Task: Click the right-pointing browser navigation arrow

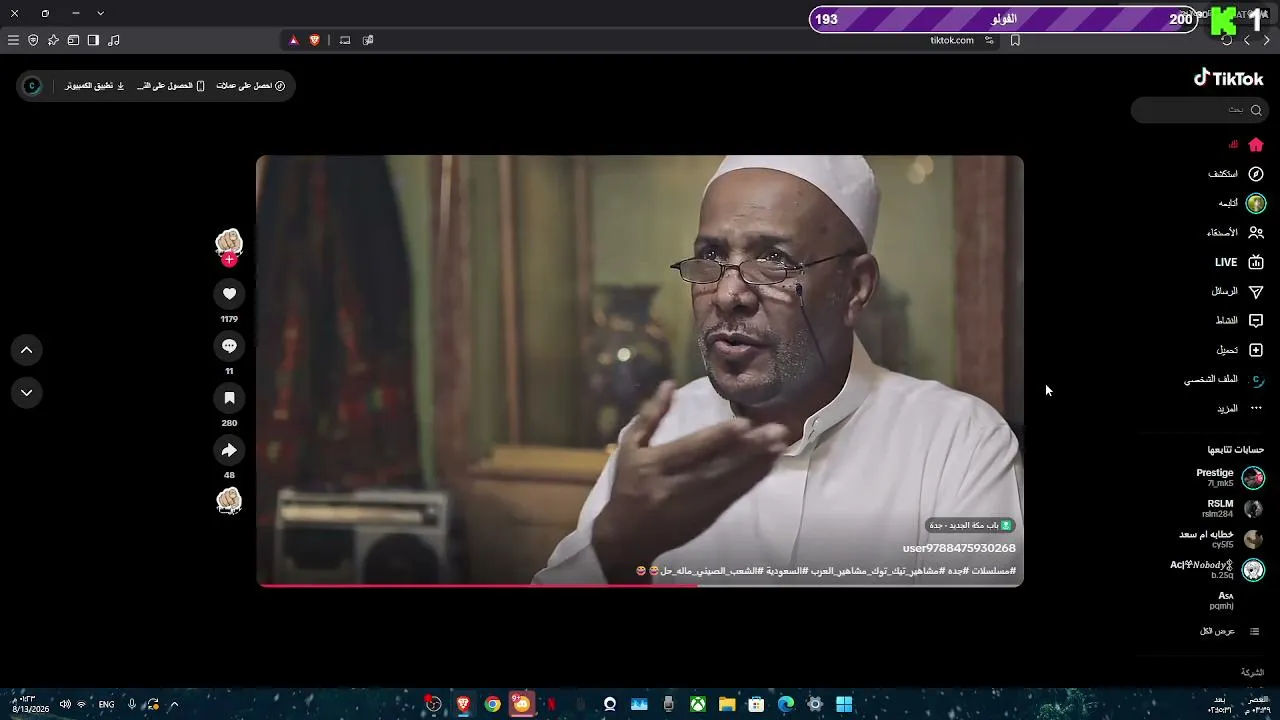Action: pos(1267,40)
